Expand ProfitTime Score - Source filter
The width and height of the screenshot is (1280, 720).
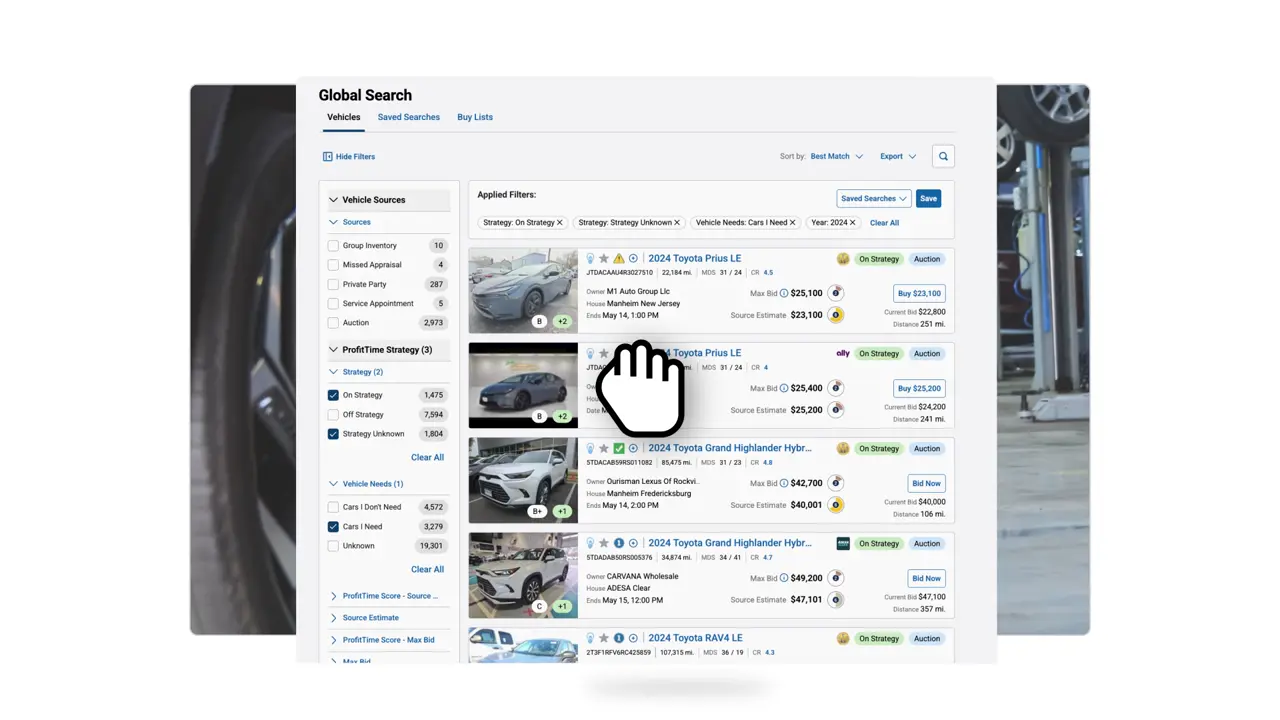pos(385,596)
